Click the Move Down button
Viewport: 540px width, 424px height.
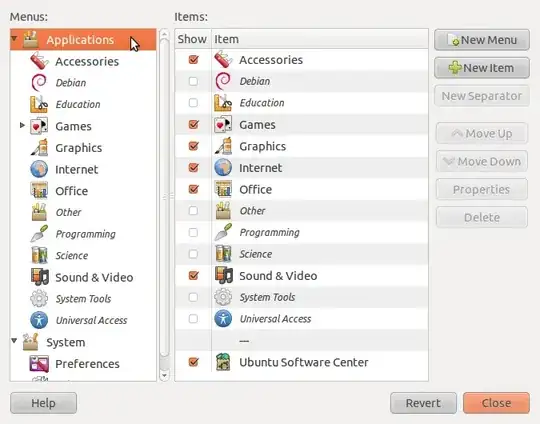(482, 161)
